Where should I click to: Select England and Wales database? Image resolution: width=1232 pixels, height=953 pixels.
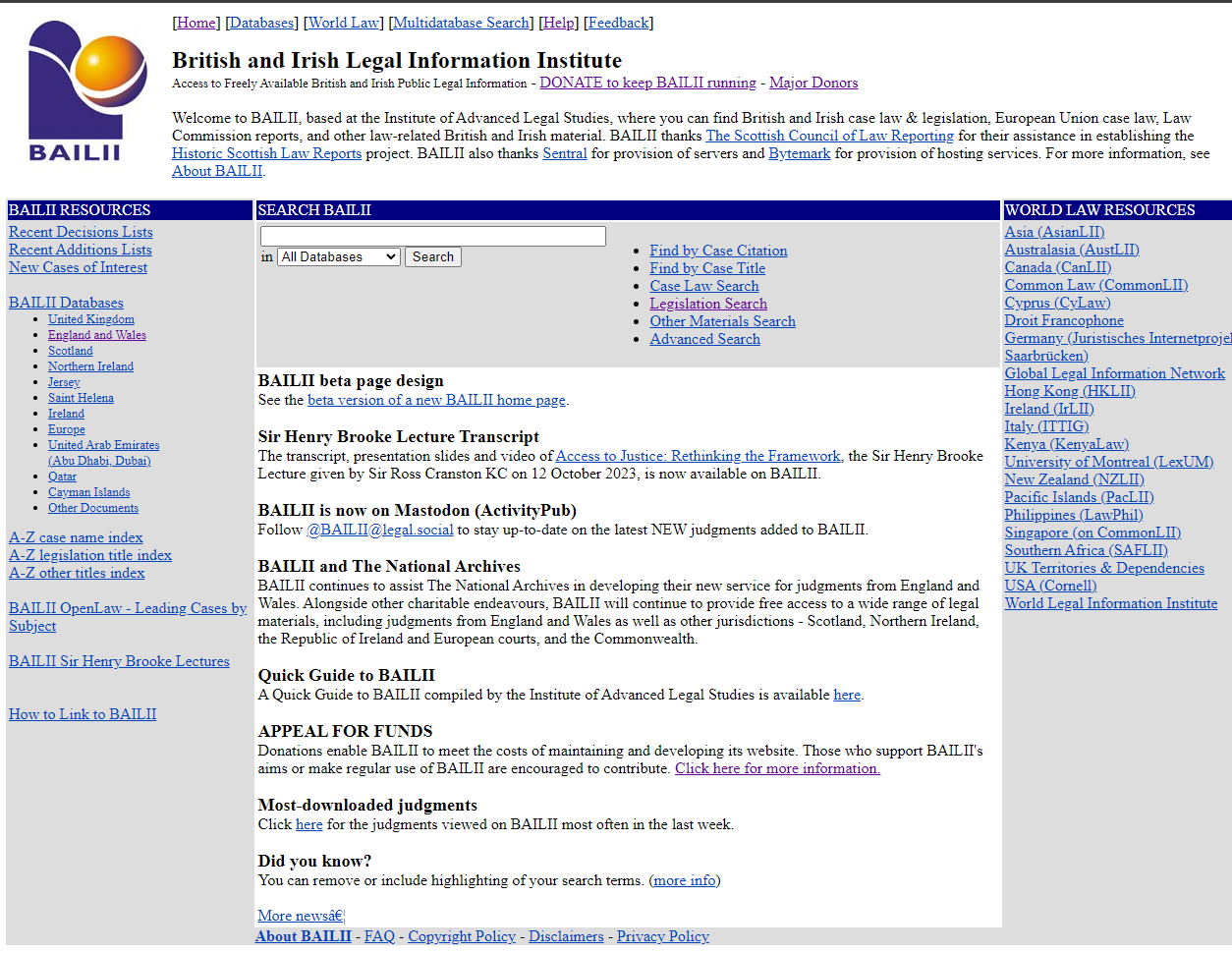click(x=96, y=335)
